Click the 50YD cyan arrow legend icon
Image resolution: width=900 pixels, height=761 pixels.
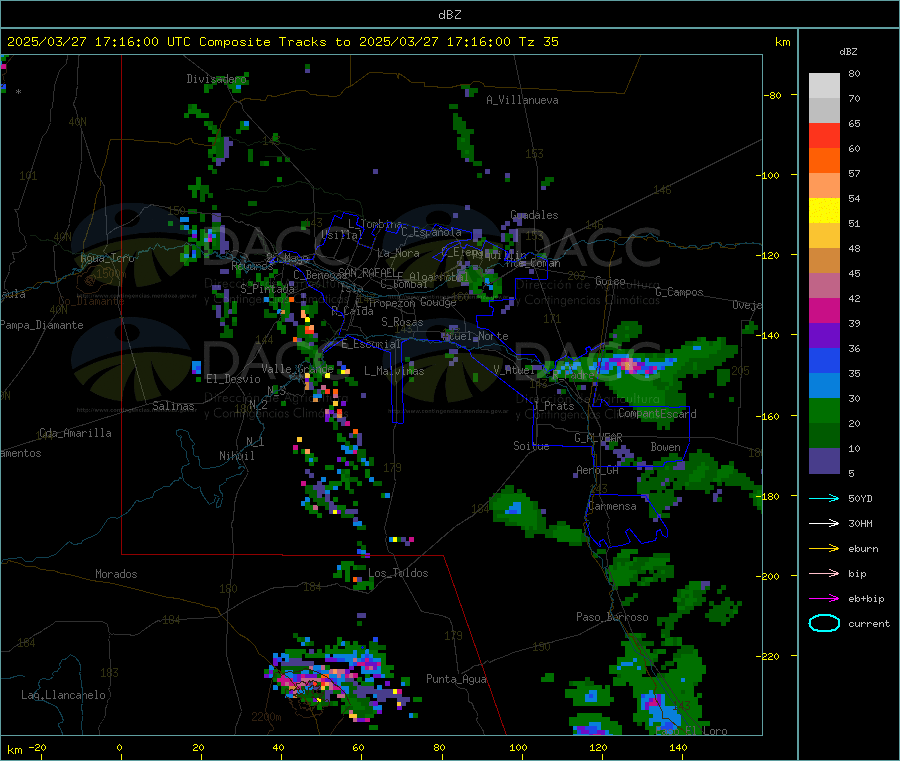824,498
